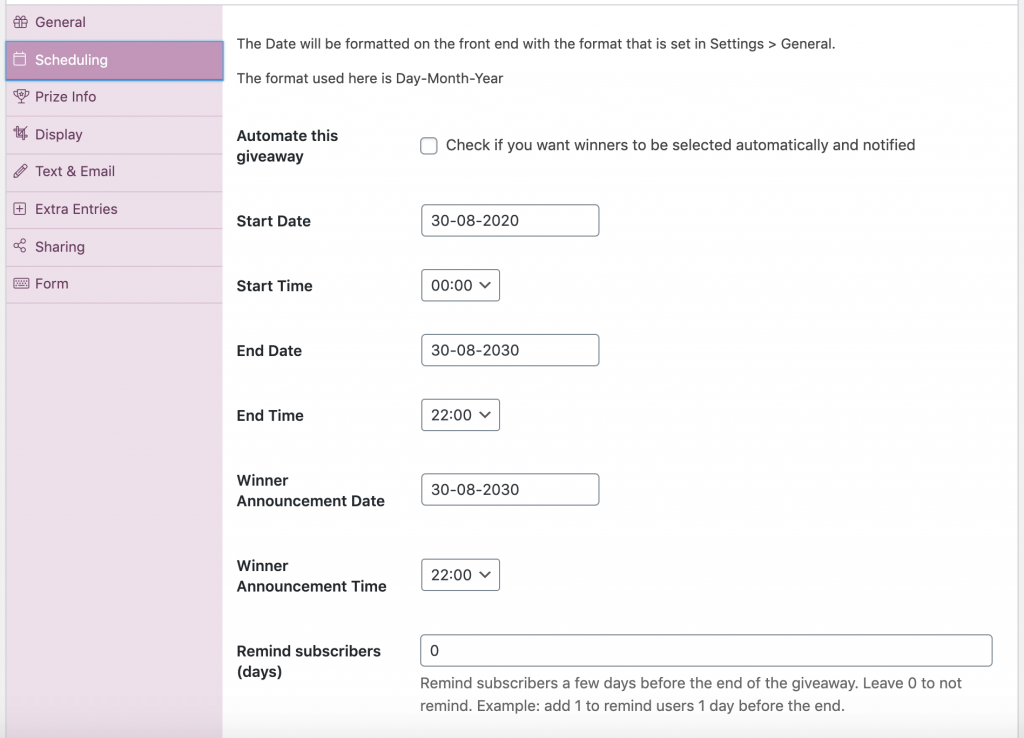Click the calendar icon beside Scheduling
The image size is (1024, 738).
point(20,59)
